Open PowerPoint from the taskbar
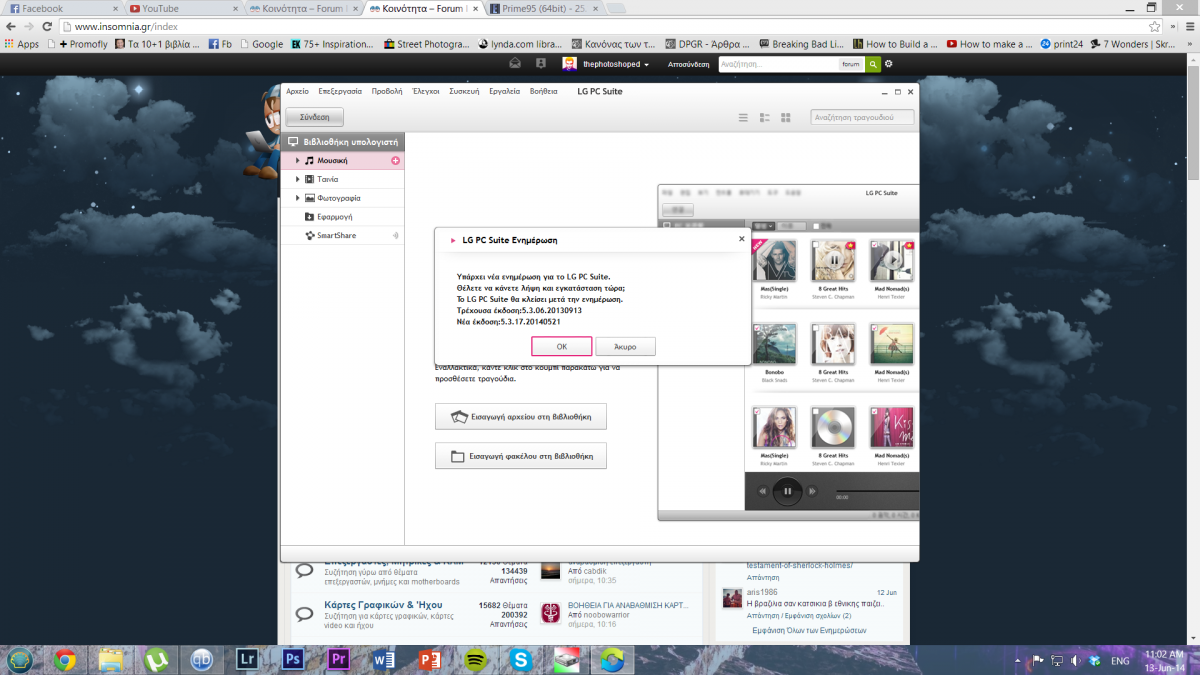This screenshot has width=1200, height=675. coord(429,659)
